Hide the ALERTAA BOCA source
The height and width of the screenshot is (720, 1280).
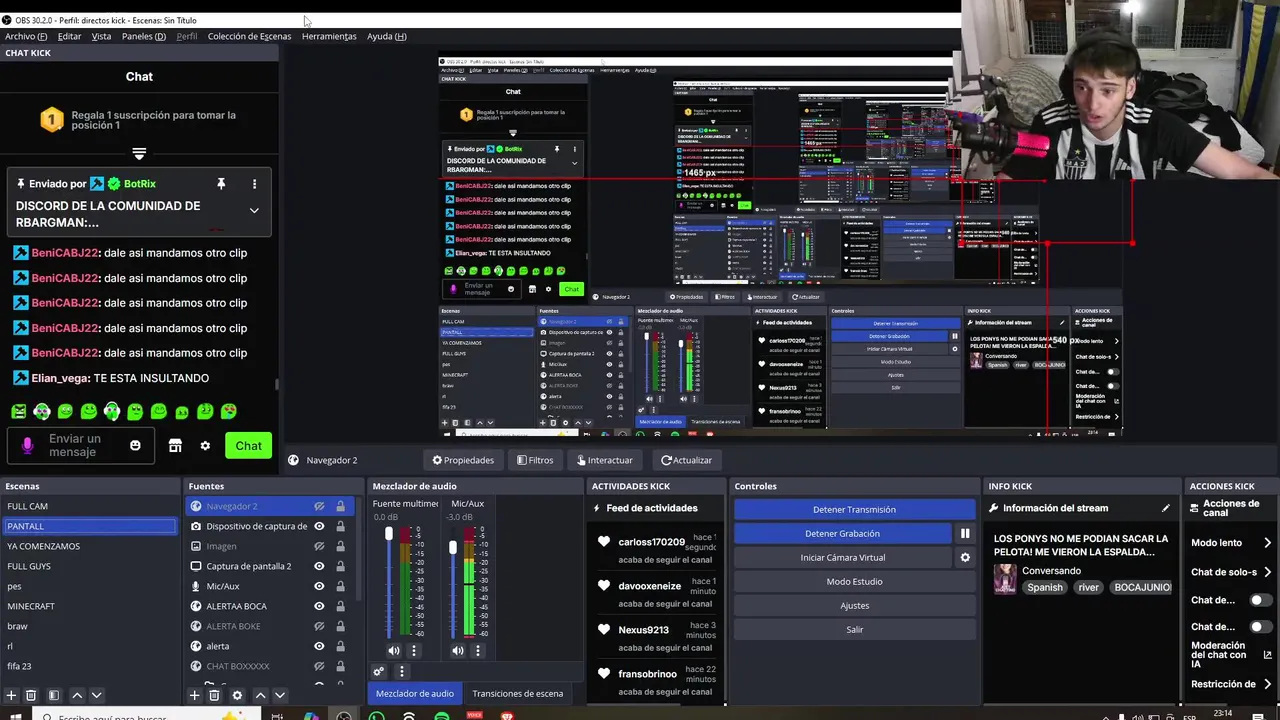click(x=319, y=606)
